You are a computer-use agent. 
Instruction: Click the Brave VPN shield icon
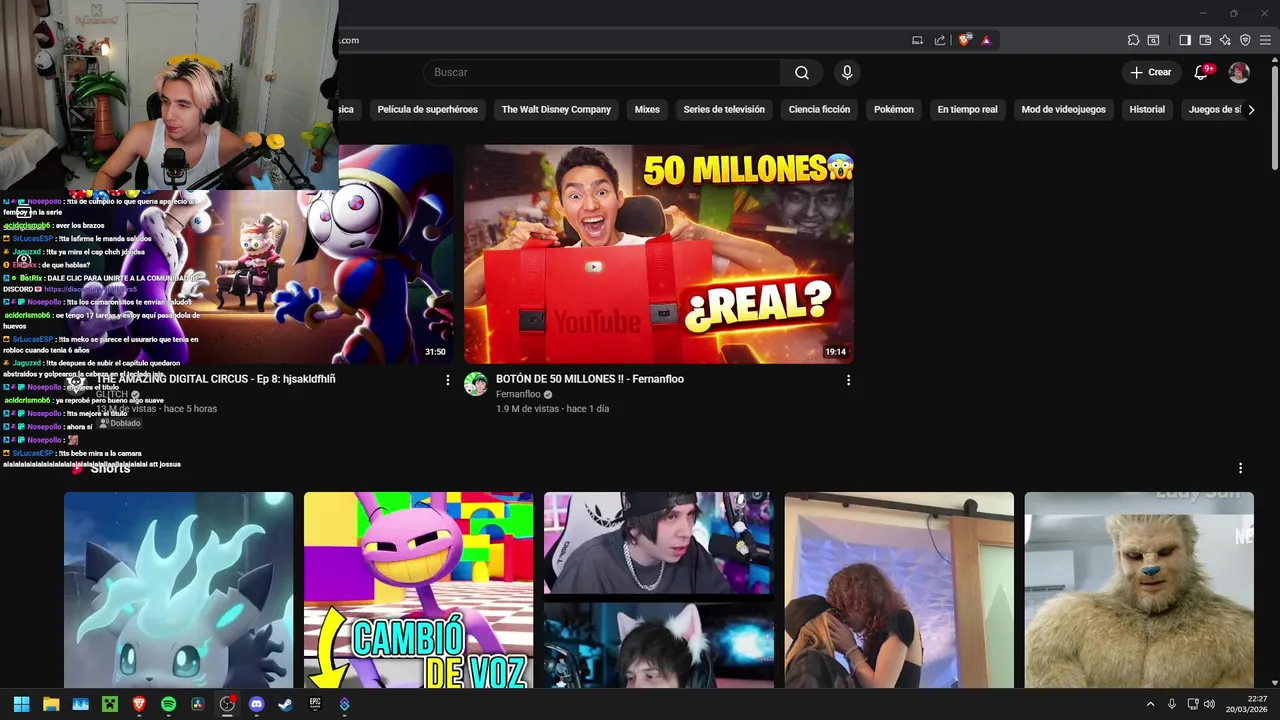(1245, 40)
